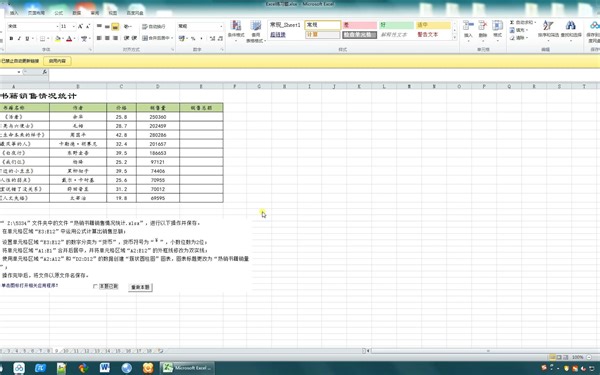Open Format as Table (套用表格格式)
Screen dimensions: 600x375
pos(256,31)
